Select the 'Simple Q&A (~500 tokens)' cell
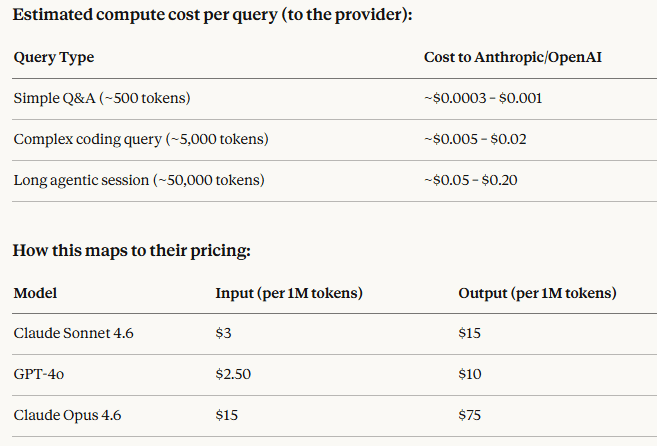 click(x=102, y=99)
